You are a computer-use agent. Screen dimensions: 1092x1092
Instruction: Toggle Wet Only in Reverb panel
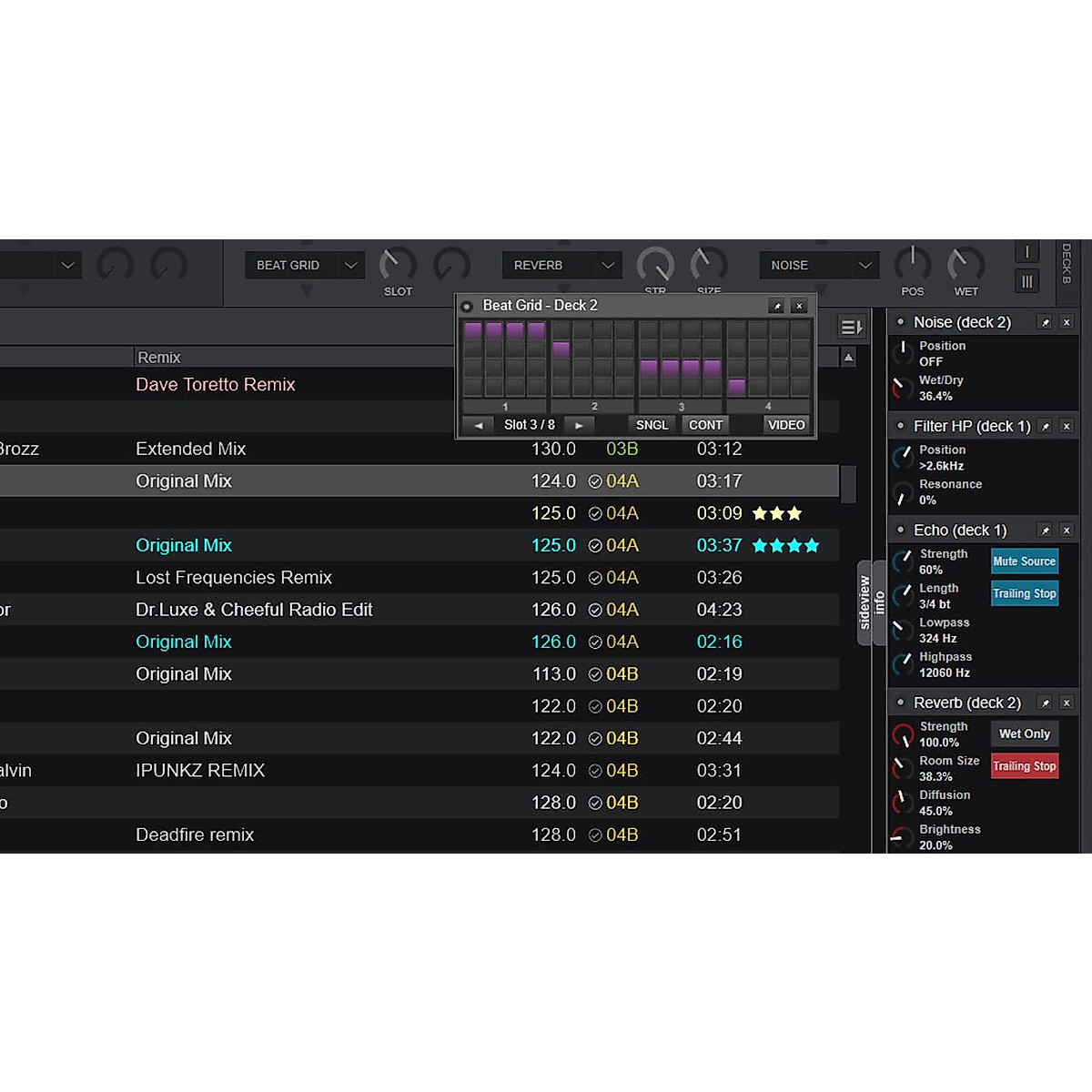[1024, 734]
